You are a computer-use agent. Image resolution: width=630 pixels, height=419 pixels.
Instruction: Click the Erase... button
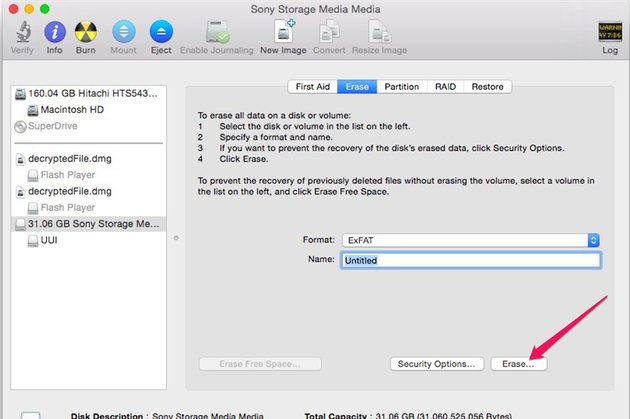[518, 364]
